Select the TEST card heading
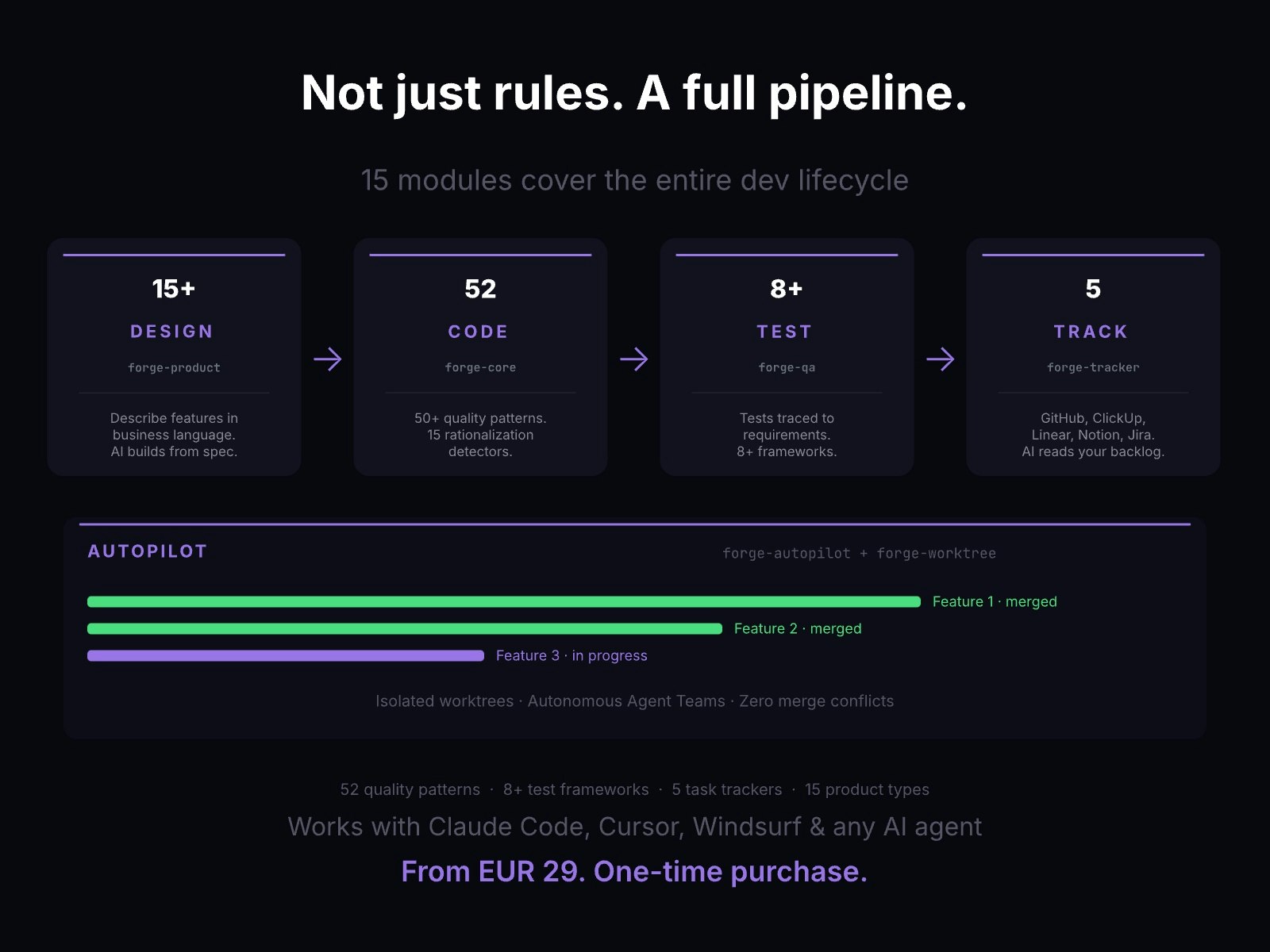 [x=785, y=332]
